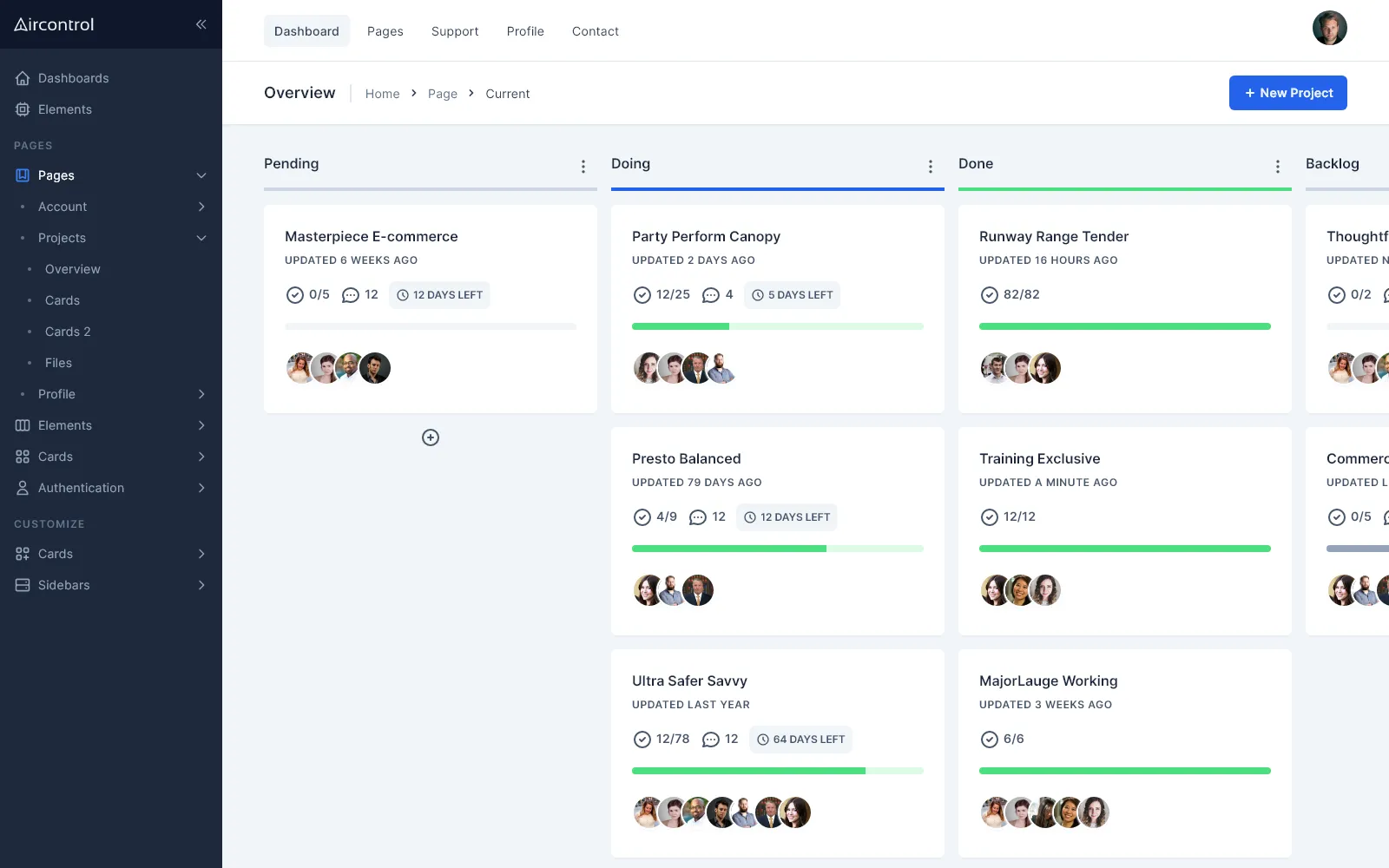Screen dimensions: 1389x868
Task: Click the Elements chip icon under Dashboards
Action: (23, 109)
